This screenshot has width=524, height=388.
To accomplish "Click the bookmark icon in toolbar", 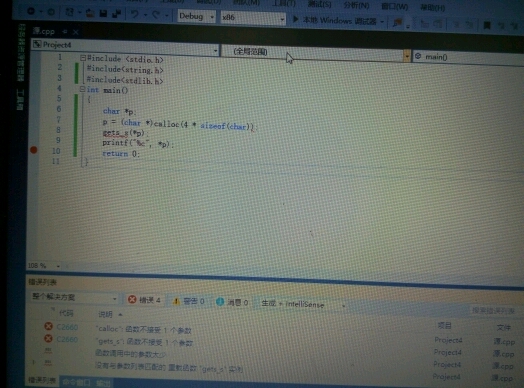I will [487, 25].
